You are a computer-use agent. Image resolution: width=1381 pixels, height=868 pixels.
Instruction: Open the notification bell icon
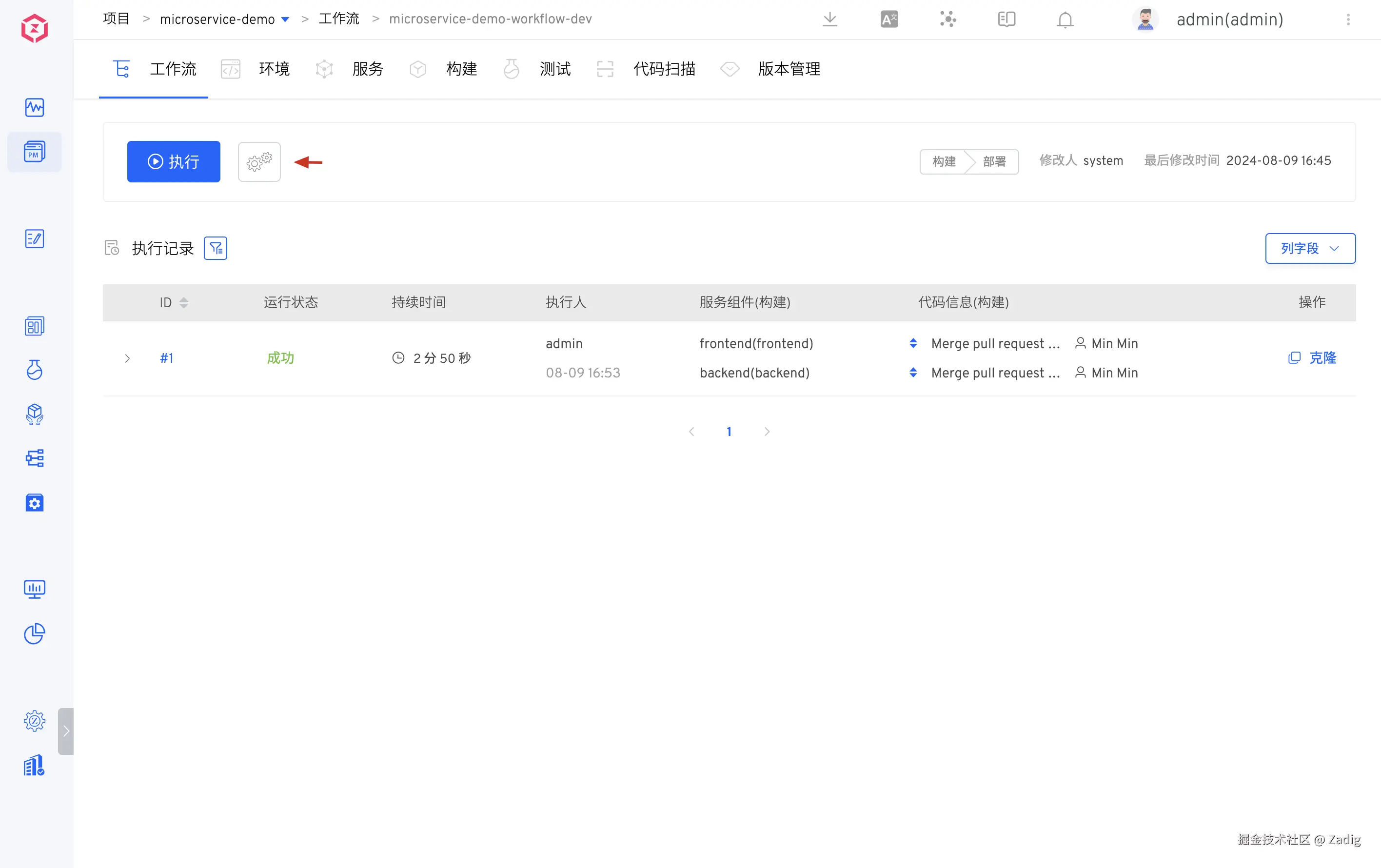[x=1065, y=20]
